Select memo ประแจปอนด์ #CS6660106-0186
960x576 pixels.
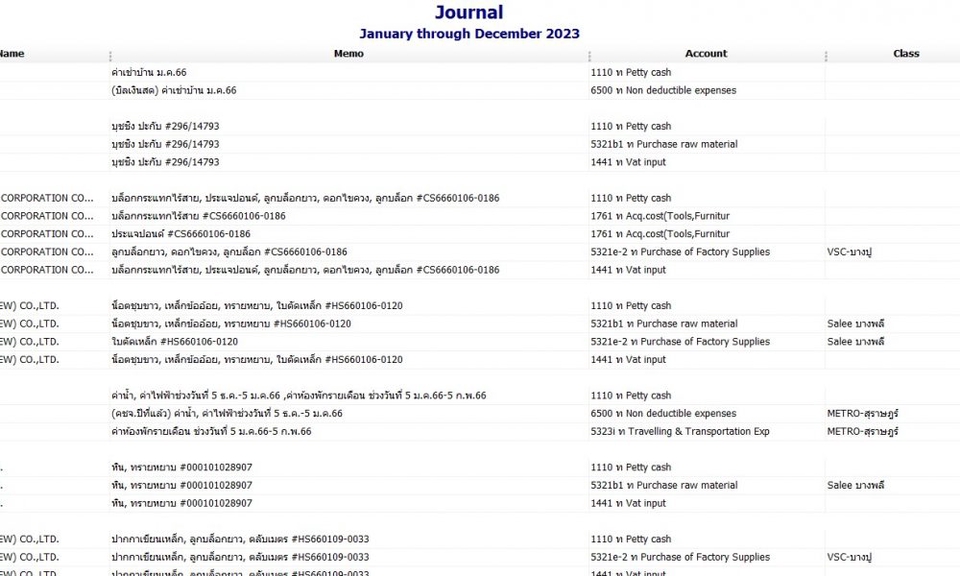click(x=181, y=234)
